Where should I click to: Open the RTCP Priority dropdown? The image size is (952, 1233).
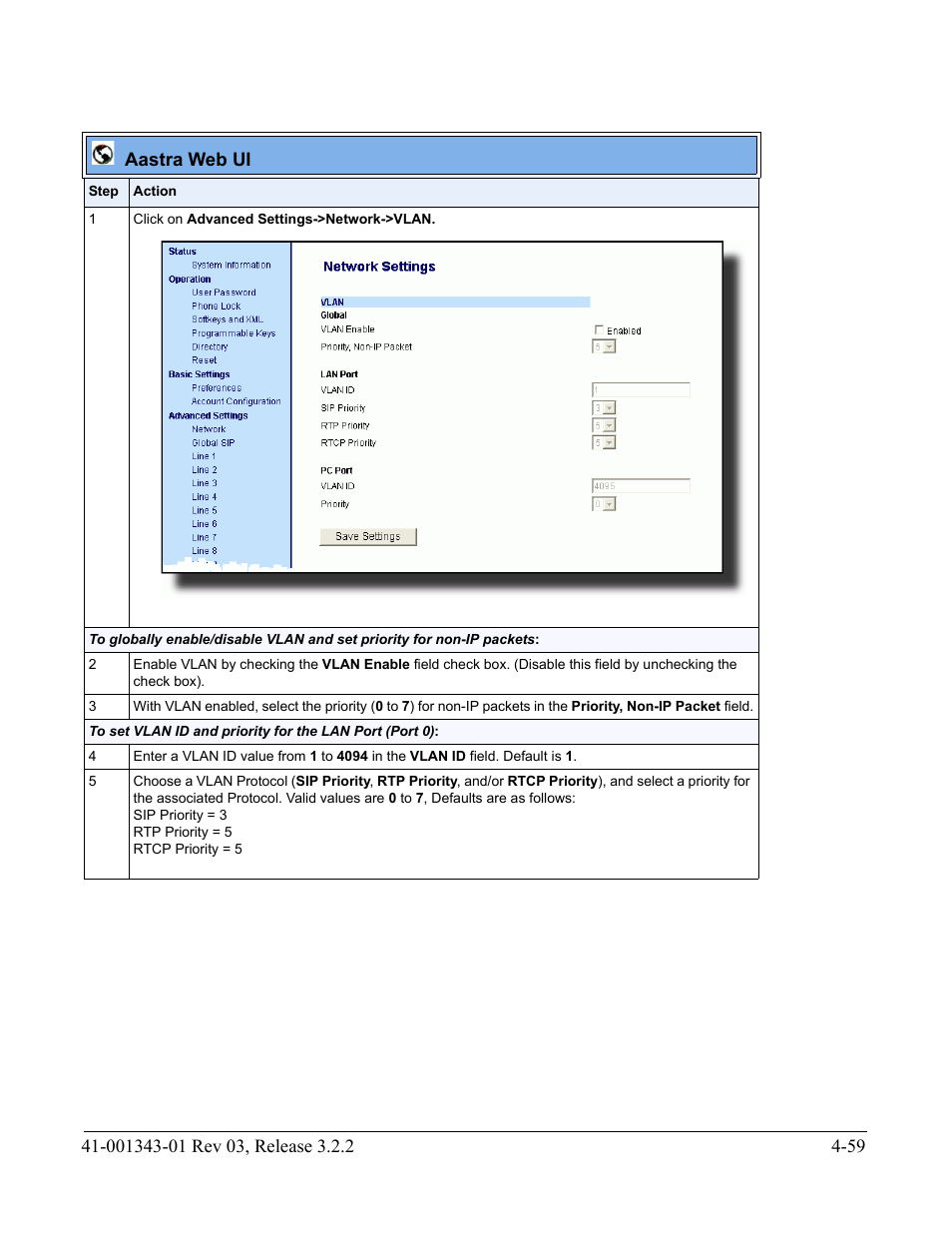point(604,442)
